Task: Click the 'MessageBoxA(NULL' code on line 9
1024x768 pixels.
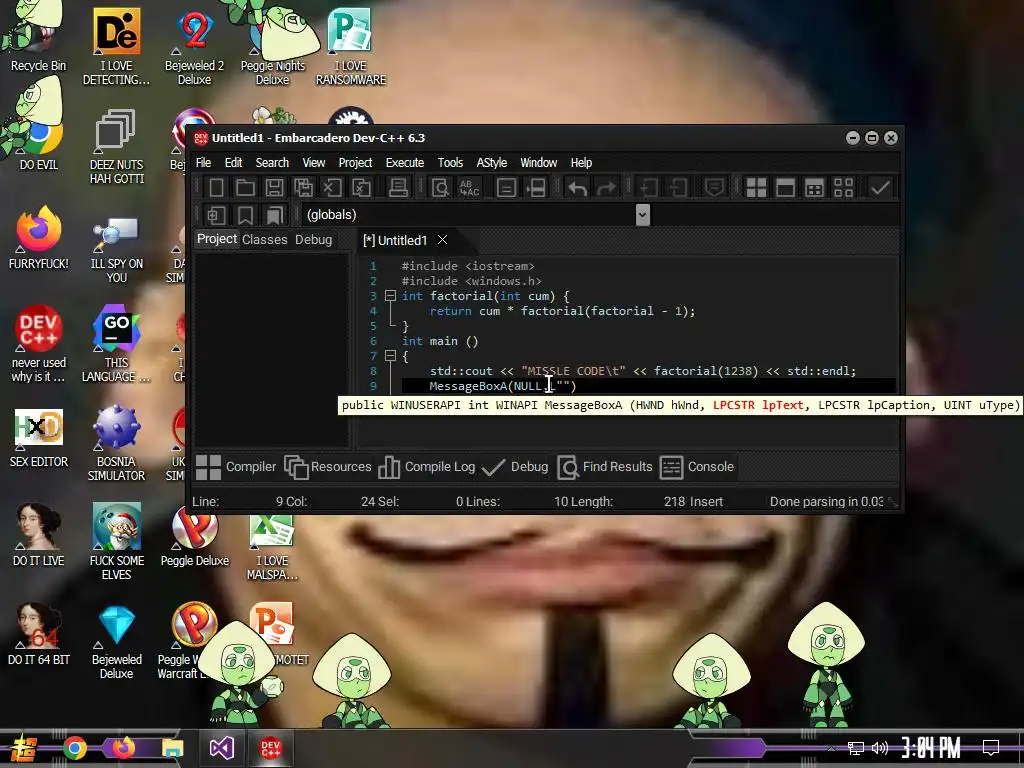Action: (x=485, y=386)
